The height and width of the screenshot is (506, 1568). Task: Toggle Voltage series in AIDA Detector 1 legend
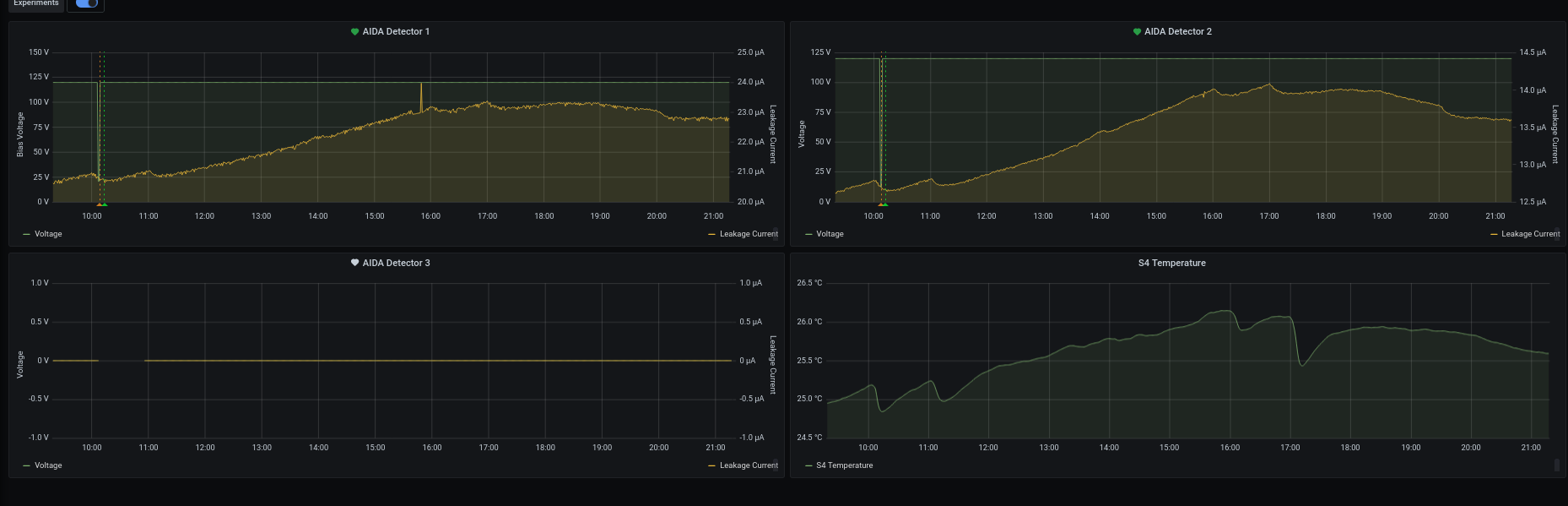coord(48,234)
